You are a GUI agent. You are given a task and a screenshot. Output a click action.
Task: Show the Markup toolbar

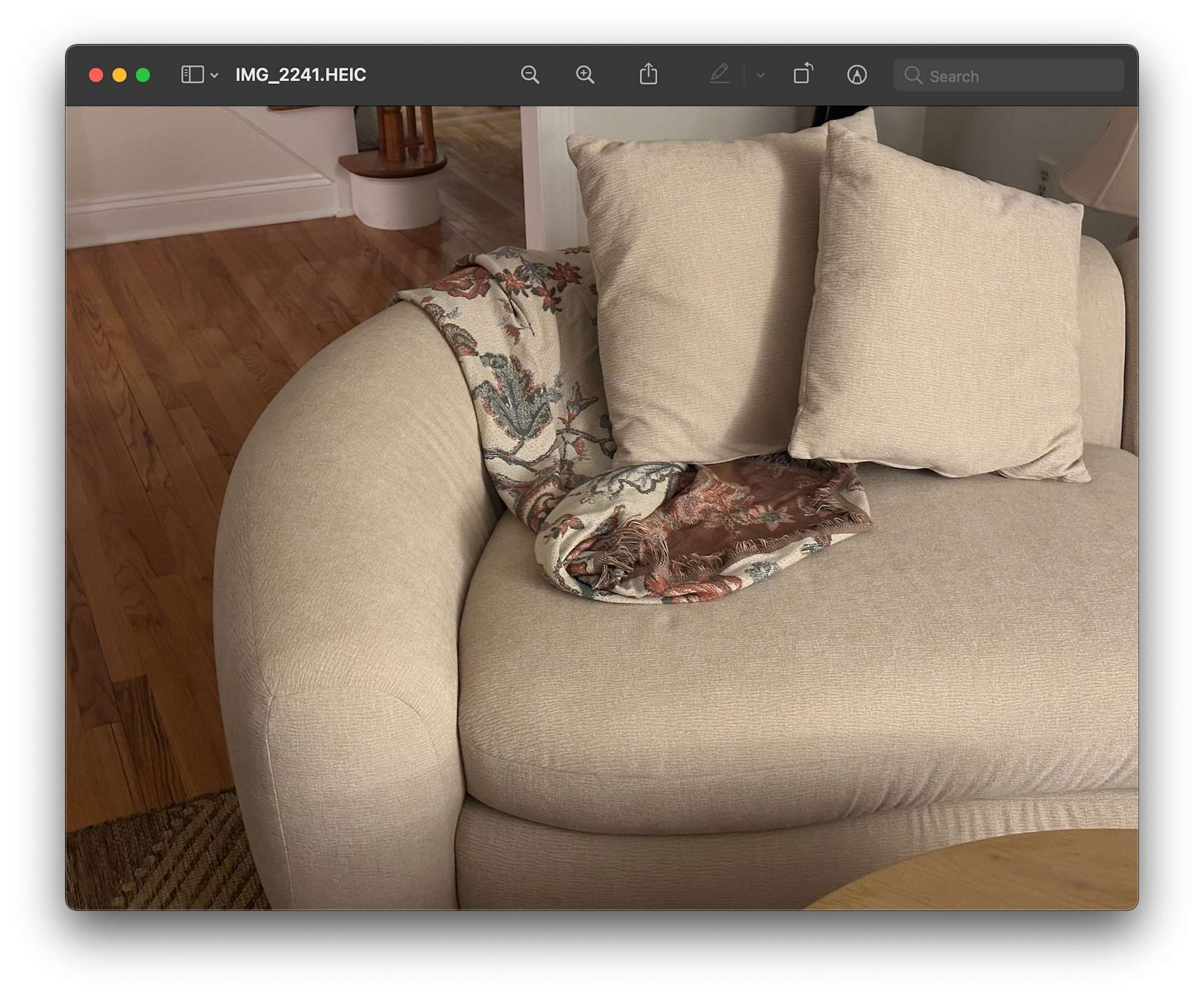pos(856,75)
